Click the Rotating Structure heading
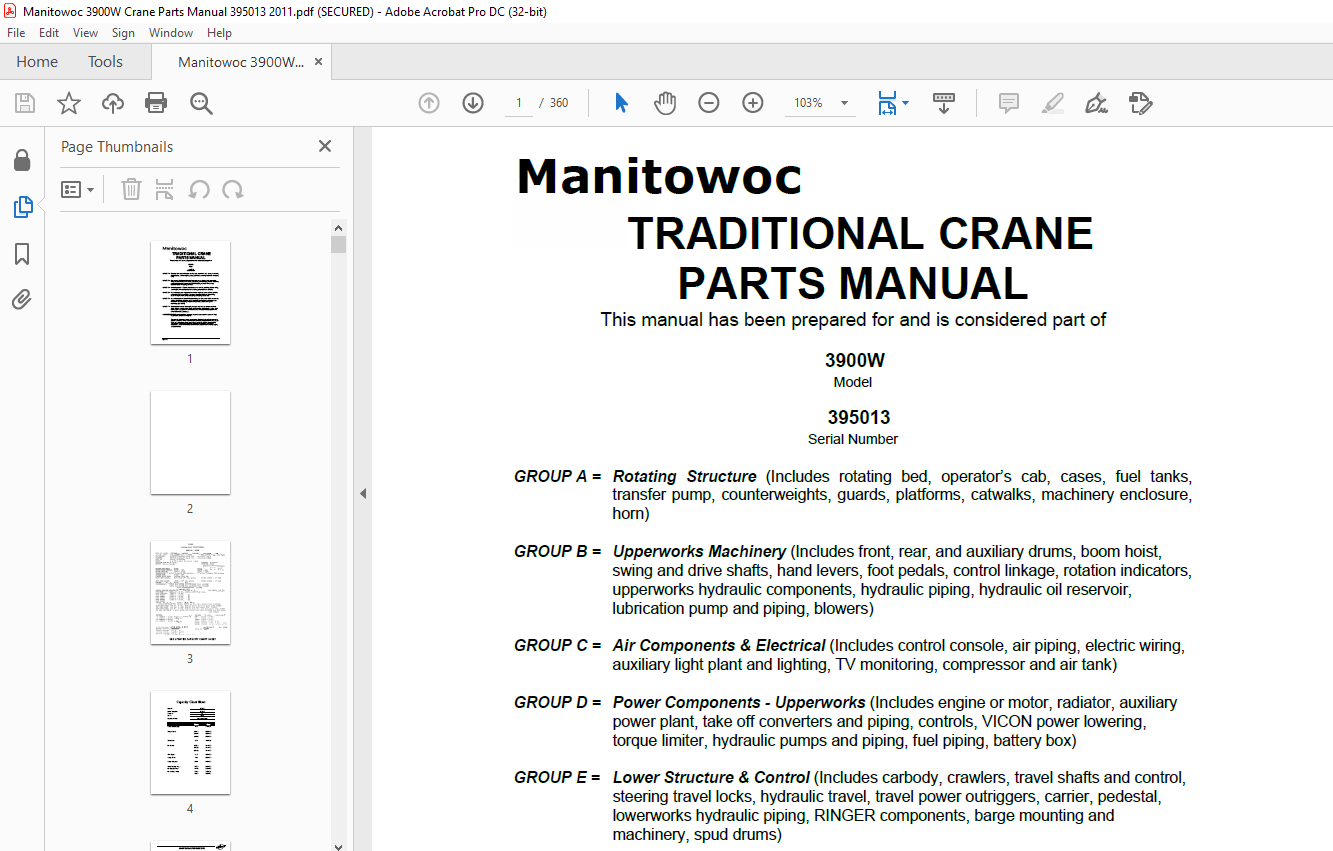Image resolution: width=1333 pixels, height=851 pixels. [685, 476]
